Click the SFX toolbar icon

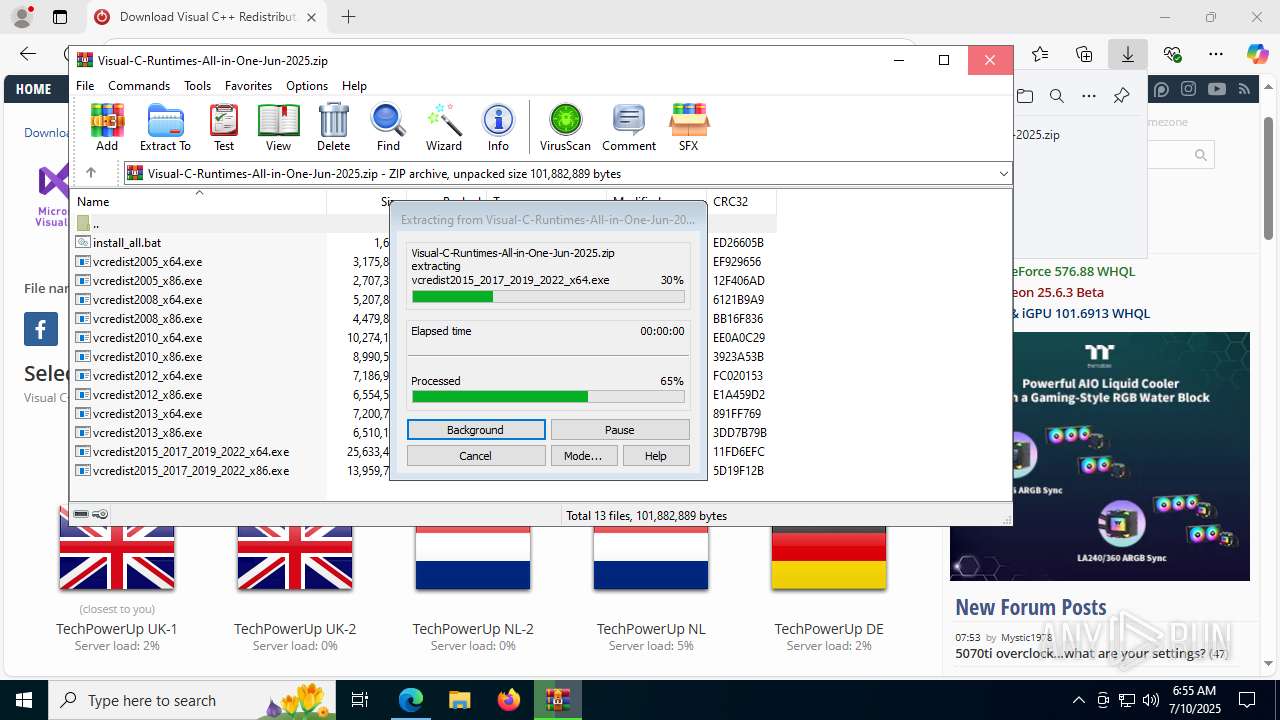688,127
